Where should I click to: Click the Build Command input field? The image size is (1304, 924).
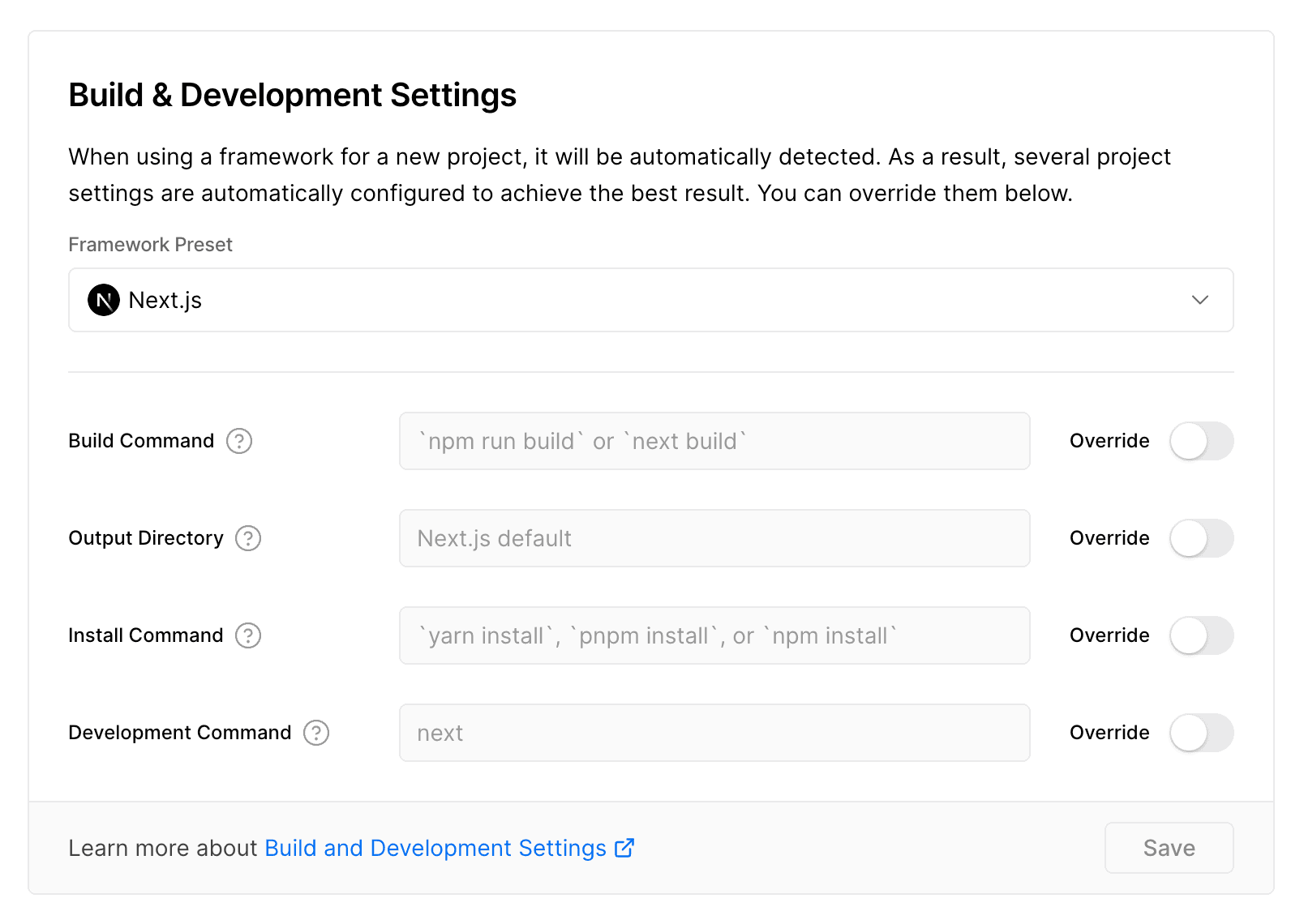(714, 441)
